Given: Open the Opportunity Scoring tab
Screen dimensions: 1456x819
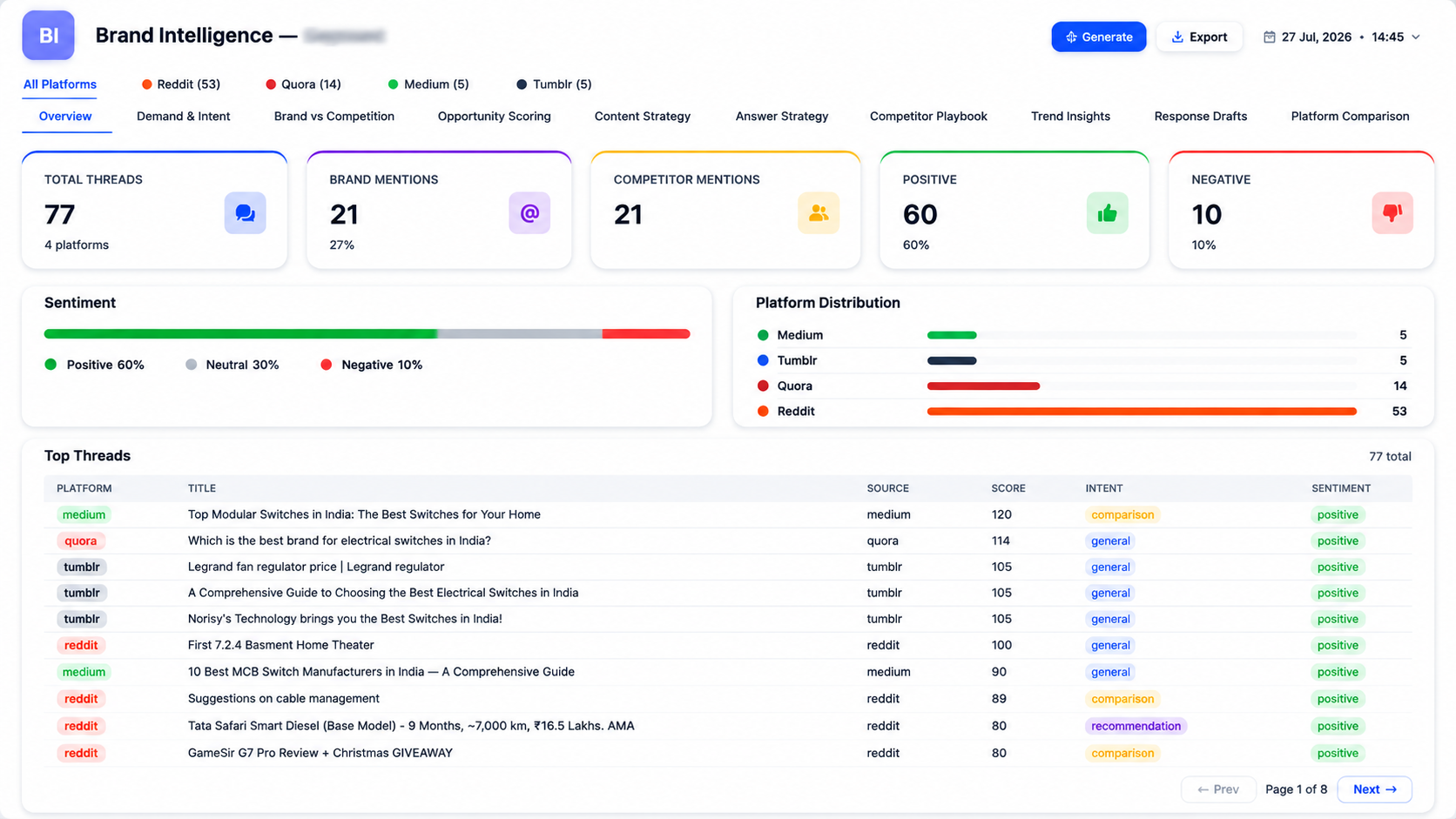Looking at the screenshot, I should pyautogui.click(x=494, y=116).
